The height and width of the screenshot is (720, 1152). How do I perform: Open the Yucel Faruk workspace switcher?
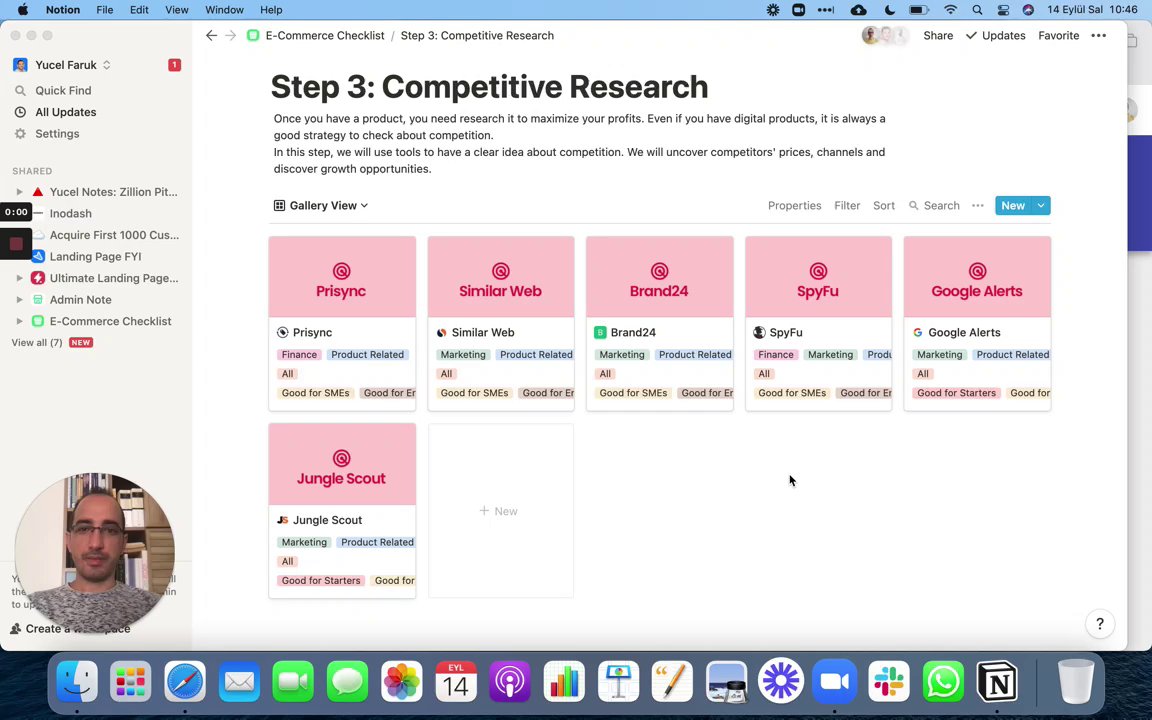click(x=62, y=65)
